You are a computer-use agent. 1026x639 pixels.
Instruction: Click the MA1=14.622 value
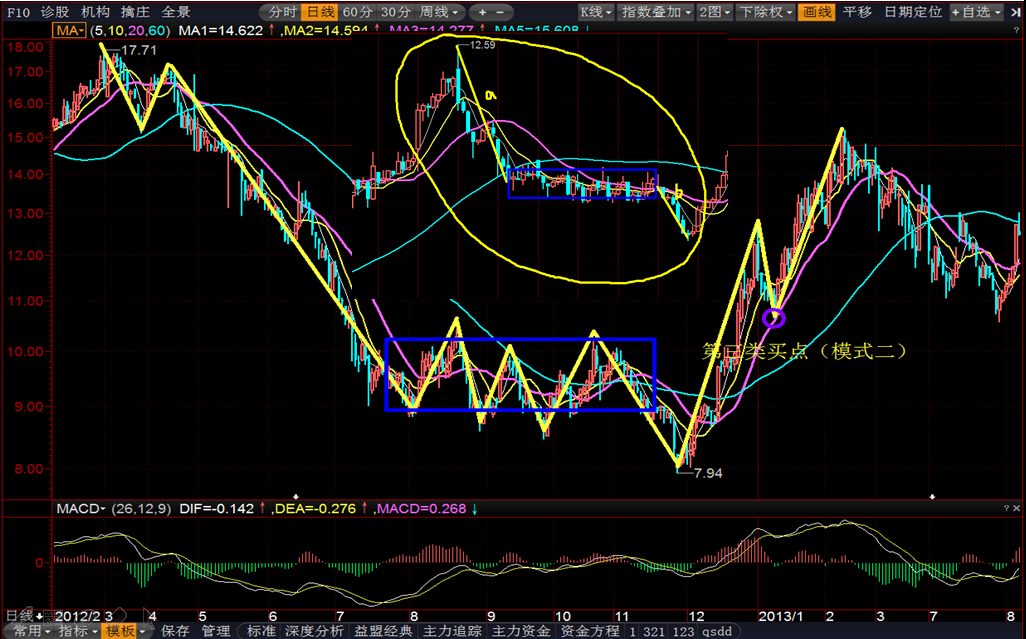point(221,30)
